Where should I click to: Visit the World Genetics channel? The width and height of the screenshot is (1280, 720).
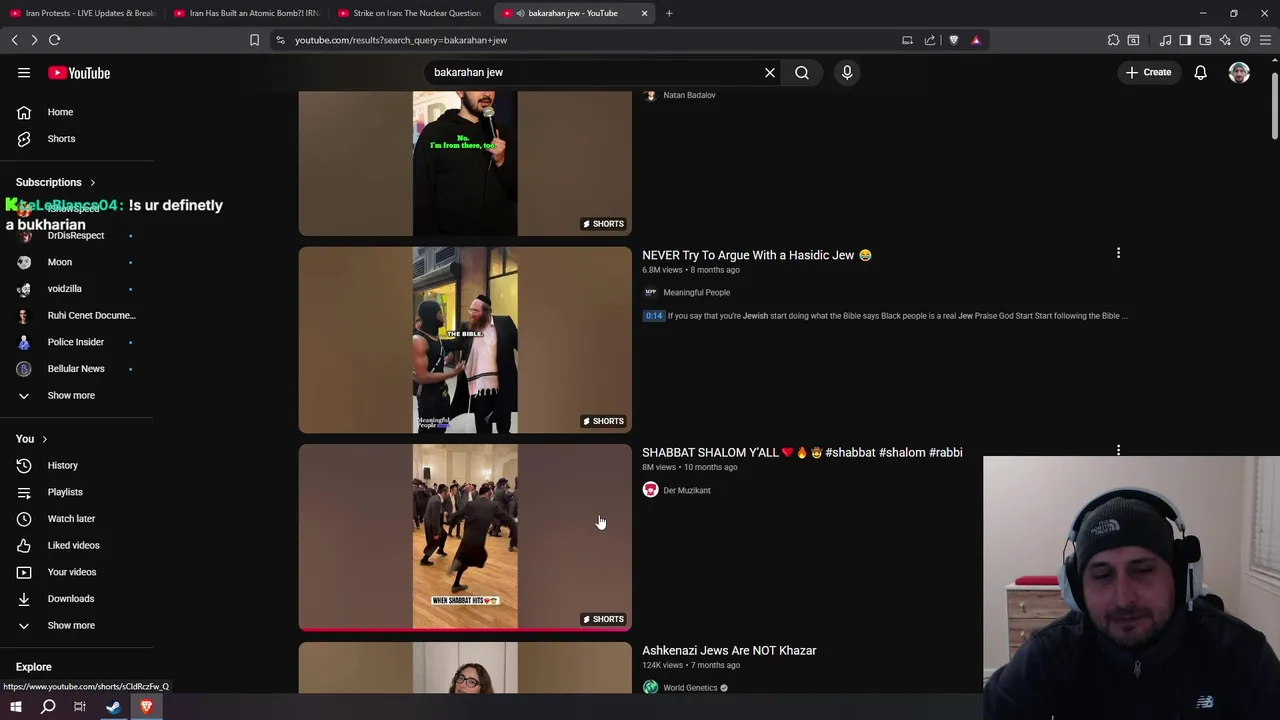click(x=690, y=687)
